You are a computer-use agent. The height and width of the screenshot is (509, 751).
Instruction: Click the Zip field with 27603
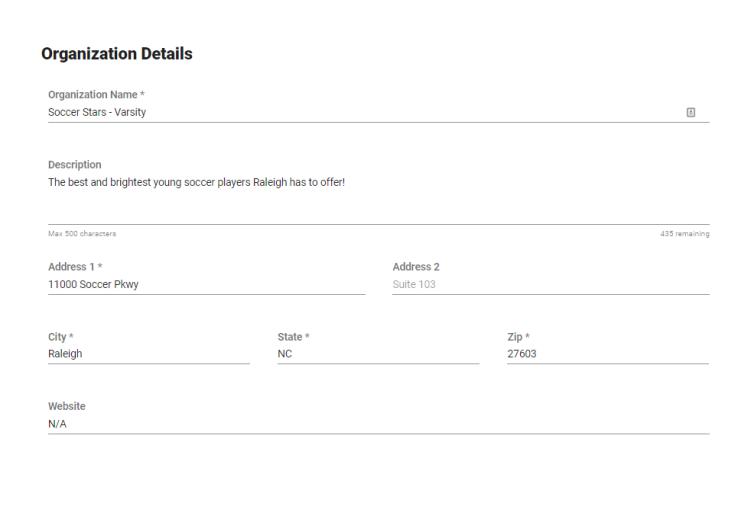point(608,354)
